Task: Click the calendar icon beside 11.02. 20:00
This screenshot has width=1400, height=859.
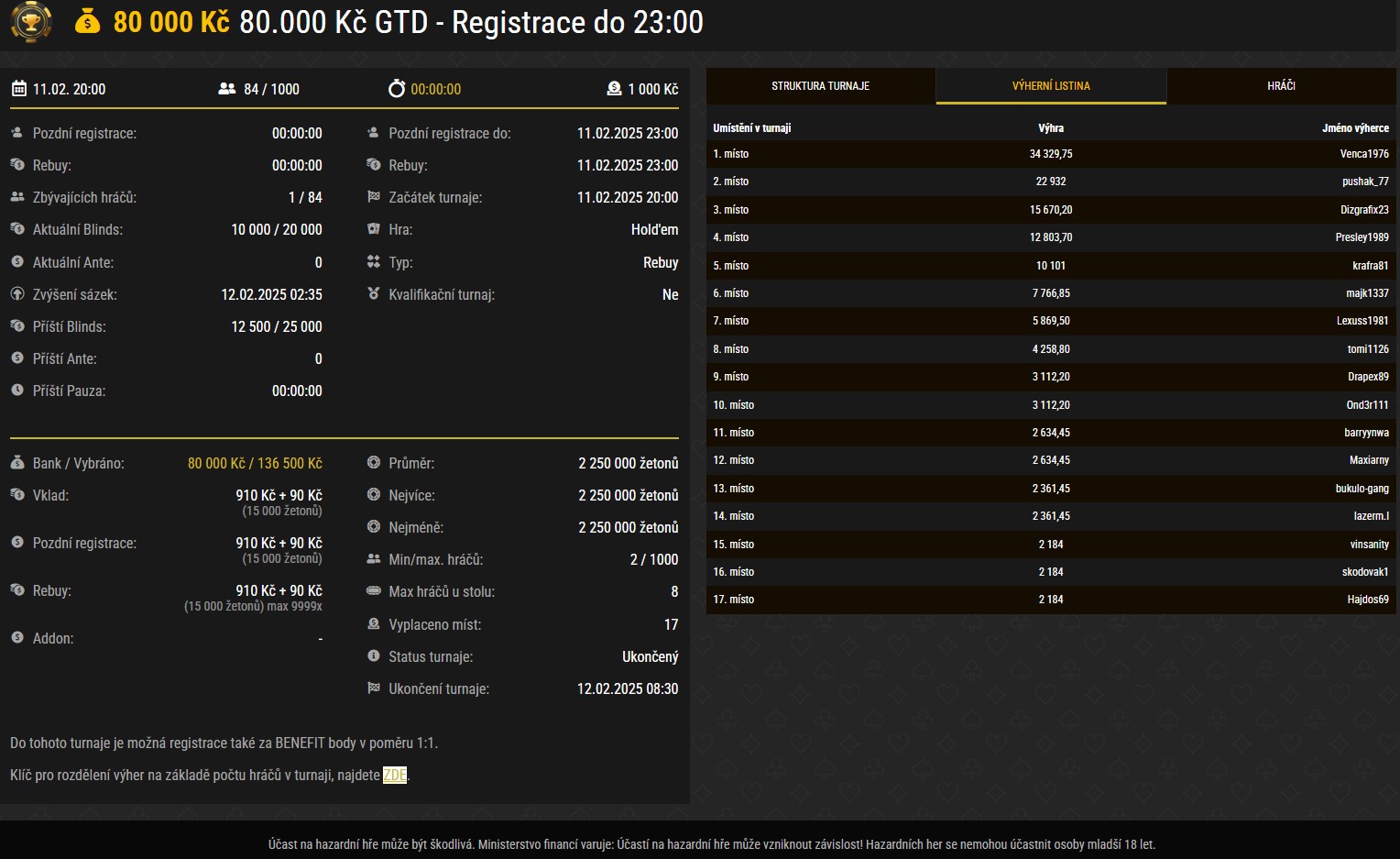Action: [18, 89]
